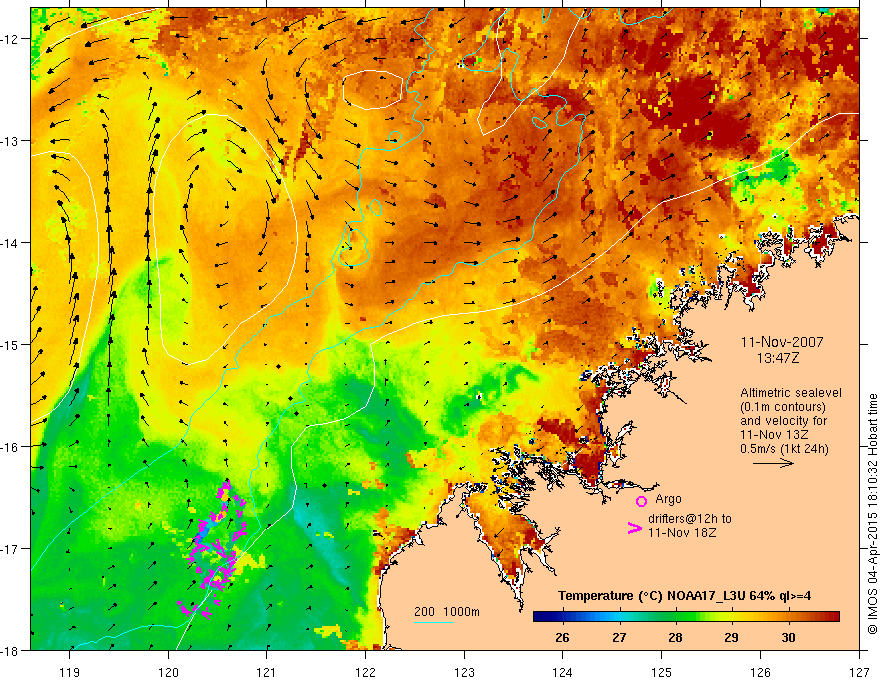Click the '121' longitude axis label
Image resolution: width=880 pixels, height=680 pixels.
coord(267,672)
